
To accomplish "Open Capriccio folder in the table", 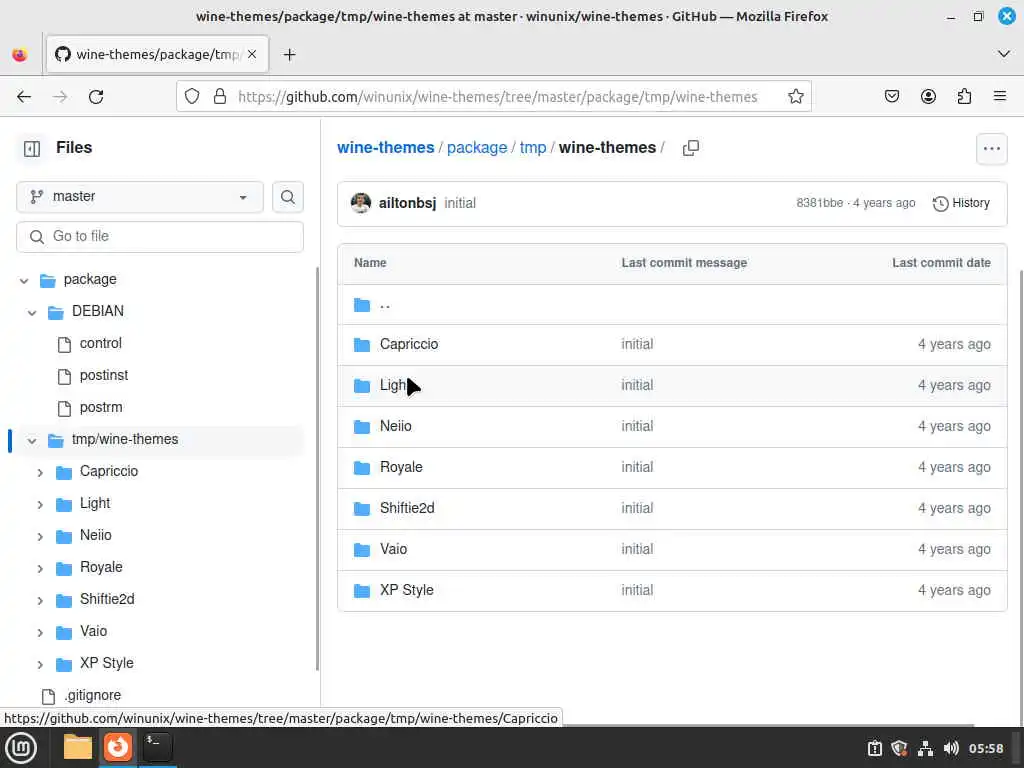I will [x=409, y=344].
